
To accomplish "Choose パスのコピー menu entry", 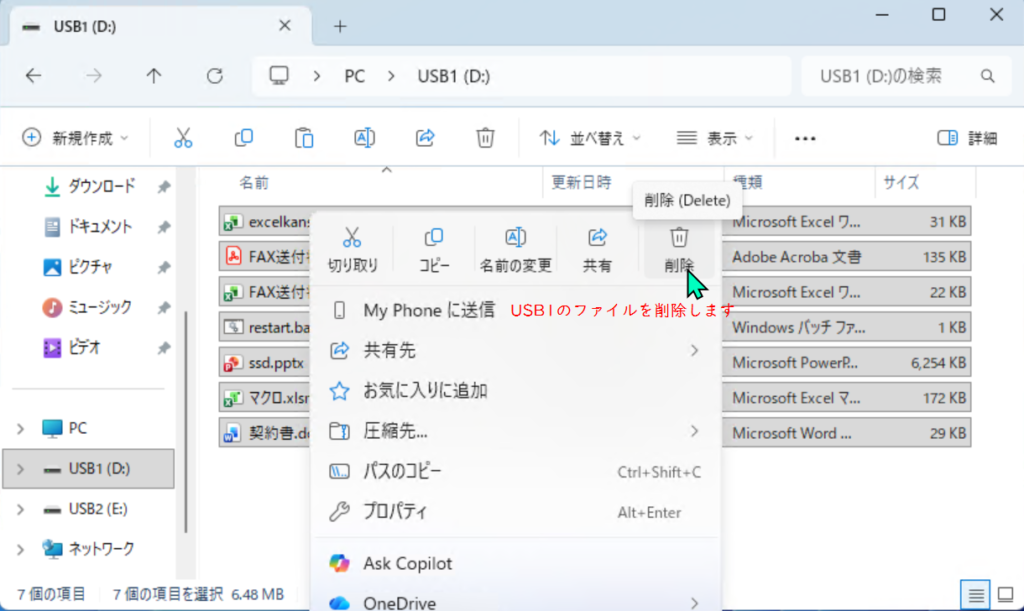I will pyautogui.click(x=402, y=471).
